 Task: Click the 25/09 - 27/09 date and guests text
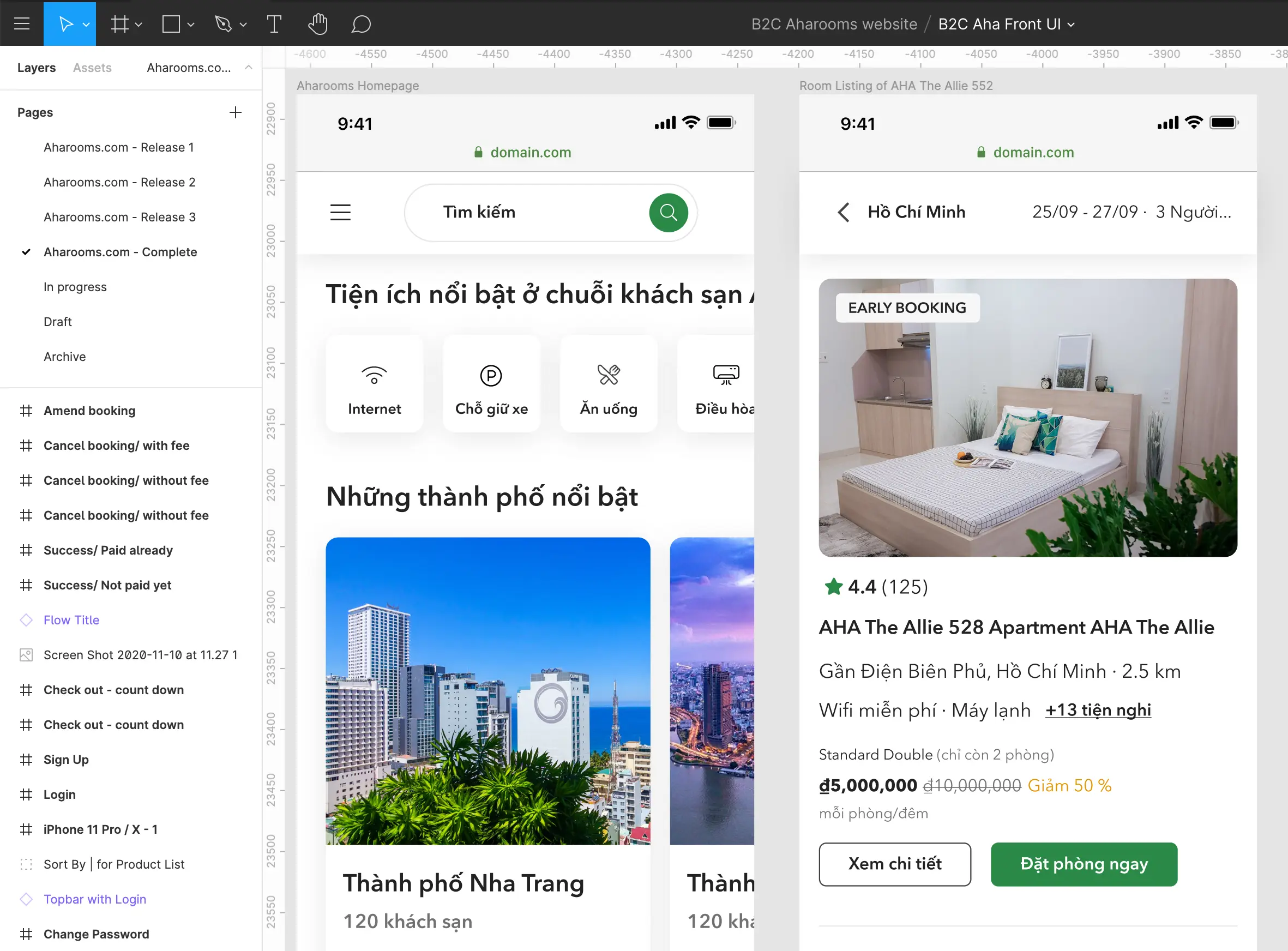click(x=1131, y=213)
